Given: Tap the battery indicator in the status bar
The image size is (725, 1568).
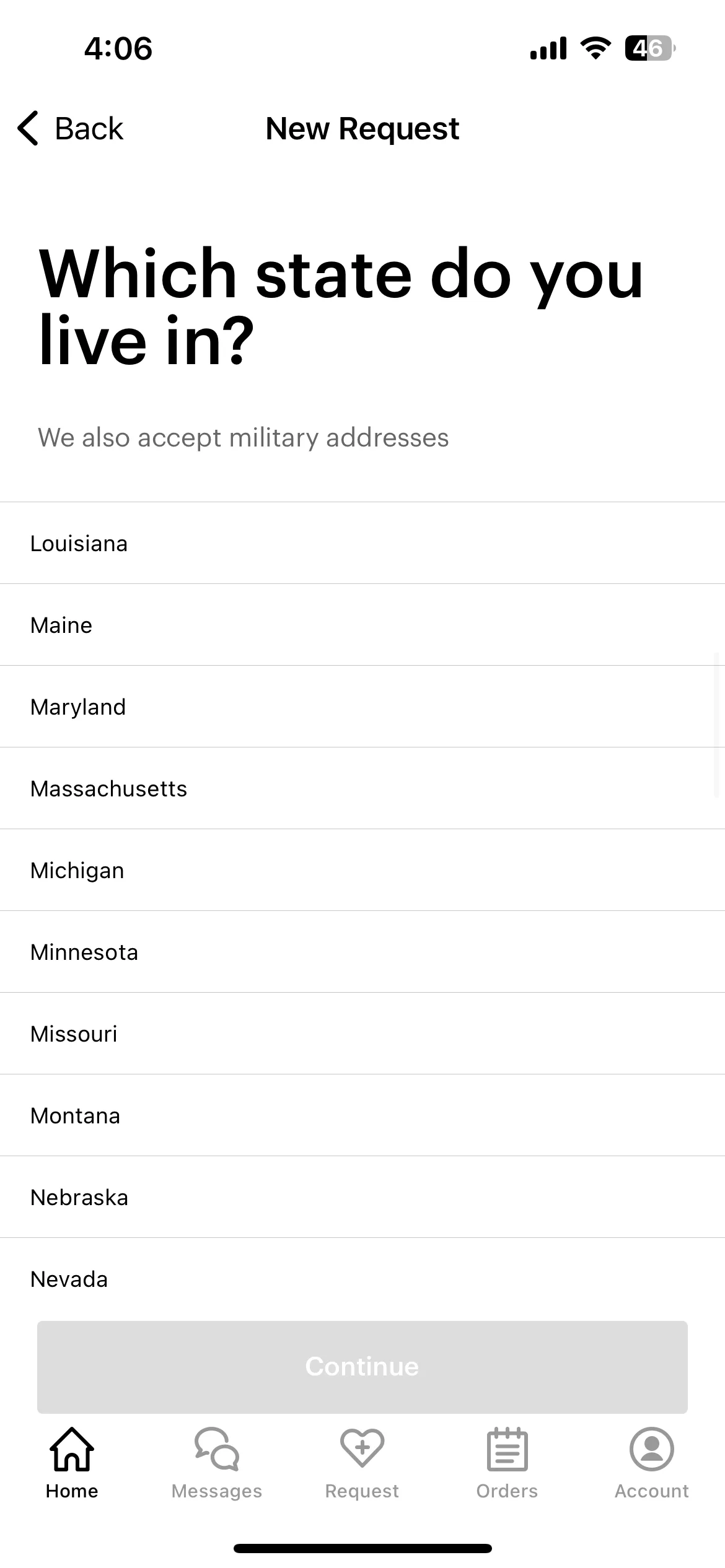Looking at the screenshot, I should click(650, 48).
